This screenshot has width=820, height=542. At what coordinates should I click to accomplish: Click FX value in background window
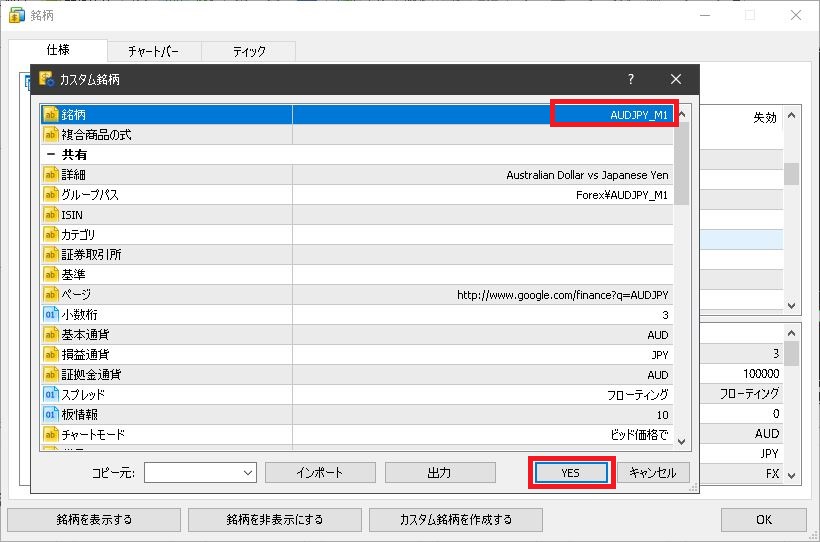click(772, 474)
